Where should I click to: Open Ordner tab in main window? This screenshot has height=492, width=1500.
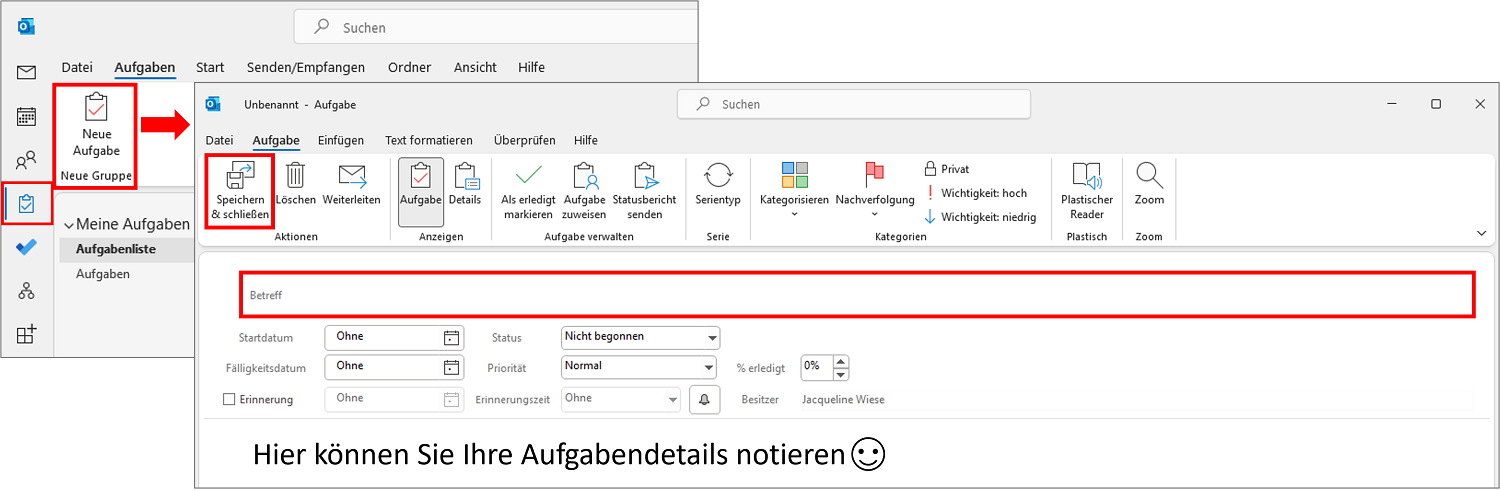pyautogui.click(x=409, y=67)
